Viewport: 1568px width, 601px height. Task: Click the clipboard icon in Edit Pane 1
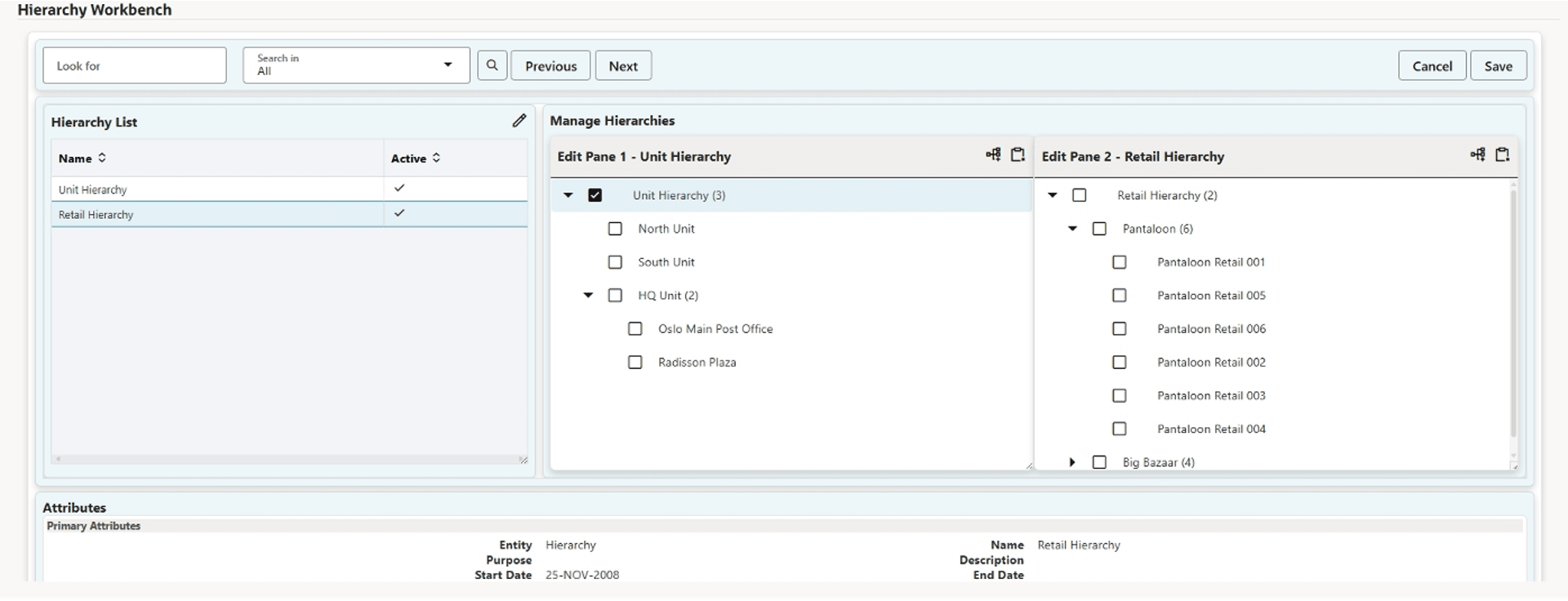click(1018, 154)
